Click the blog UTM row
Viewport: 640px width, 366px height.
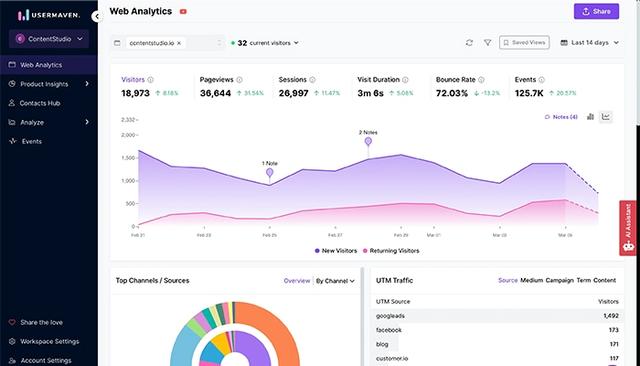click(497, 344)
